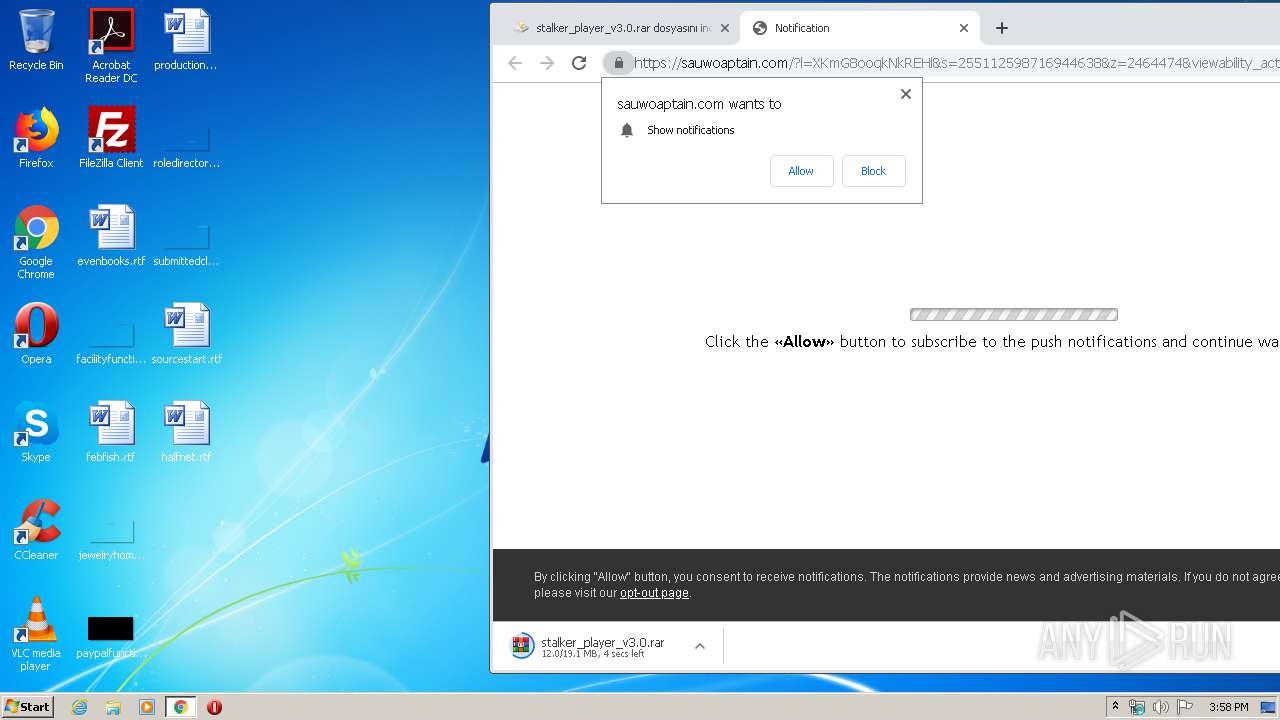Launch the VLC media player shortcut
Image resolution: width=1280 pixels, height=720 pixels.
click(x=36, y=634)
